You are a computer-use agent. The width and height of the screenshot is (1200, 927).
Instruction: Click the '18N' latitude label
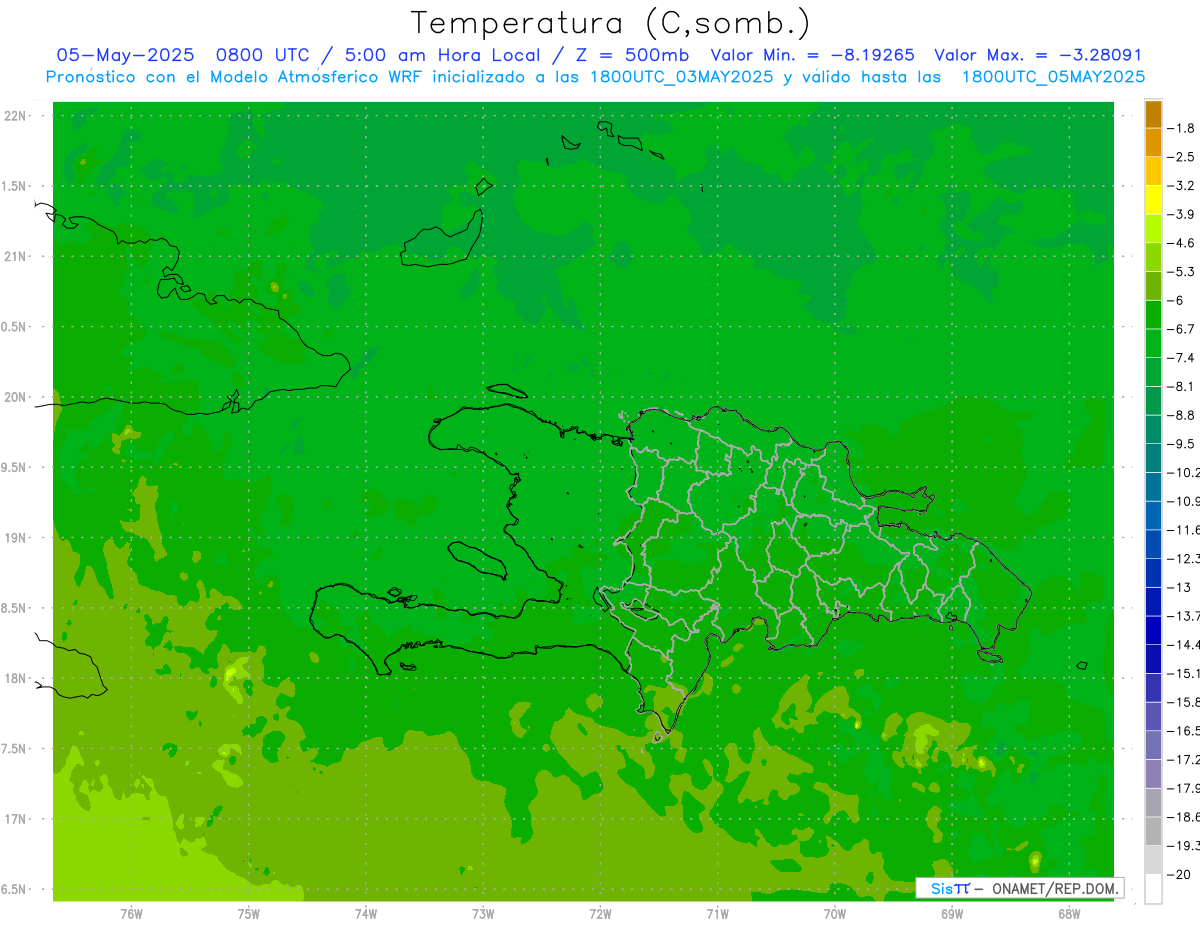[15, 678]
